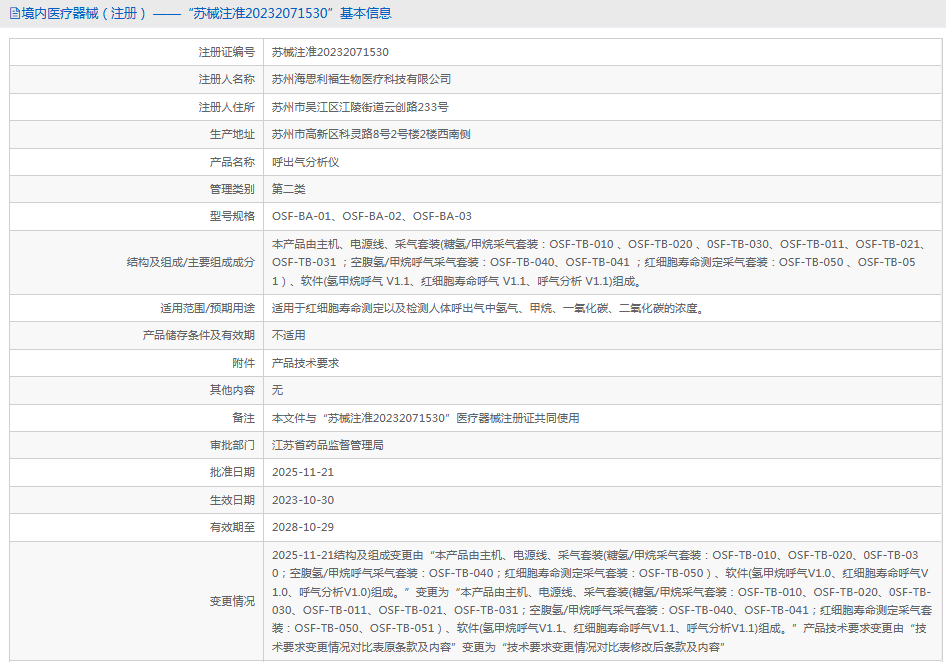Select the value 第二类
The image size is (946, 662).
click(x=288, y=189)
